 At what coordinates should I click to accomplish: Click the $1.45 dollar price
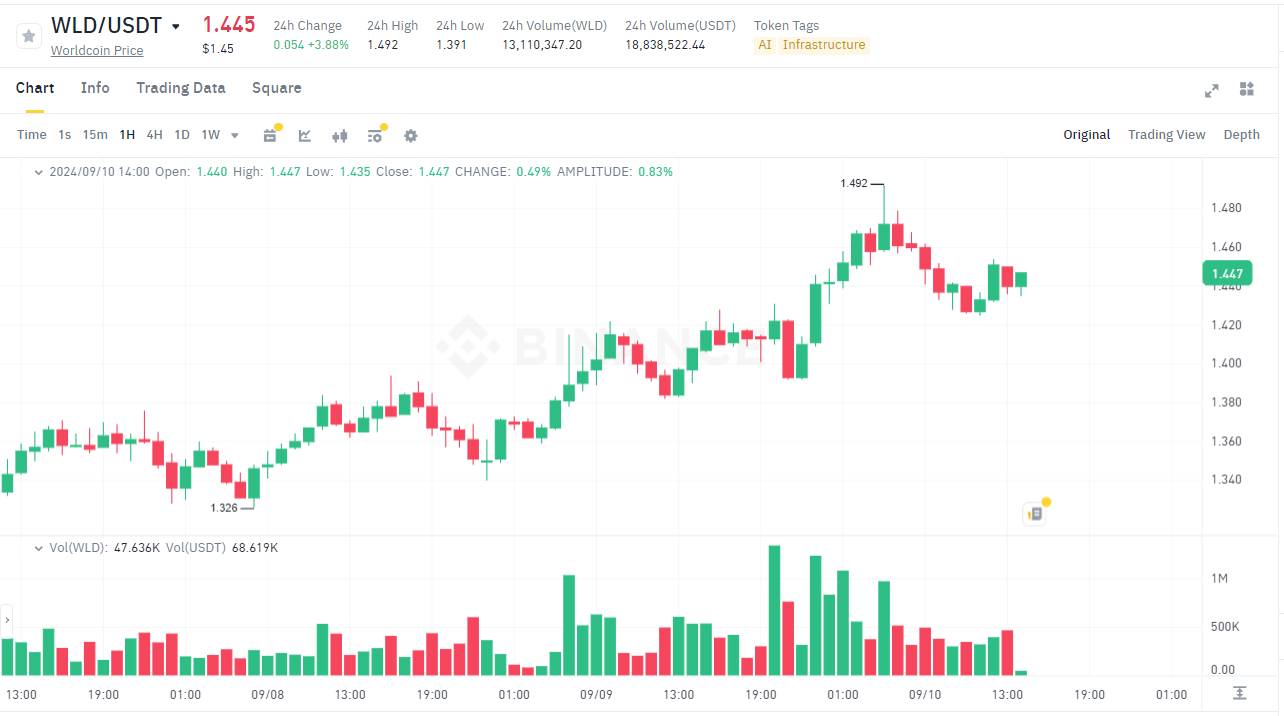pos(218,49)
